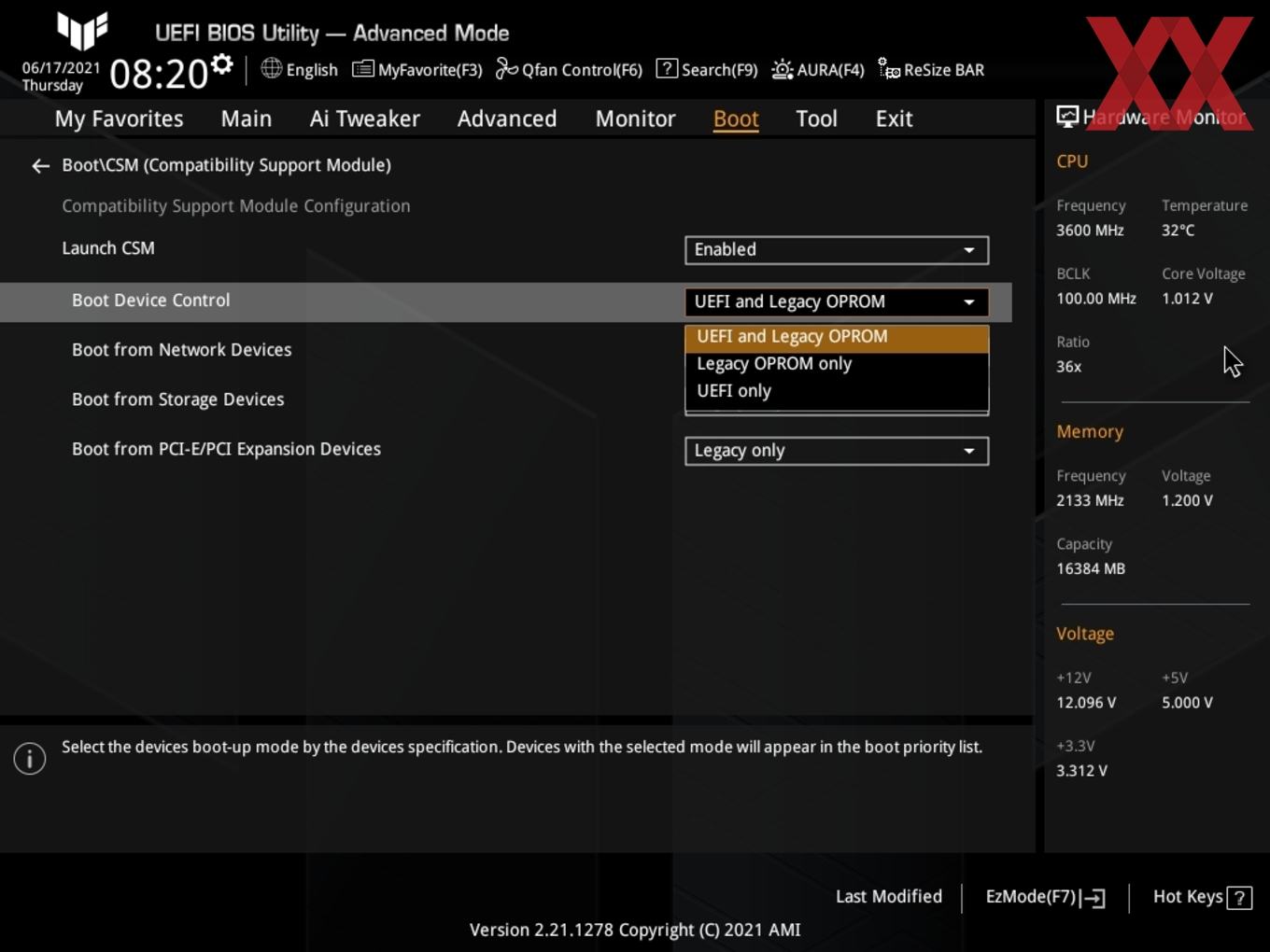Click the +12V reading 12.096 V
1270x952 pixels.
click(1086, 703)
